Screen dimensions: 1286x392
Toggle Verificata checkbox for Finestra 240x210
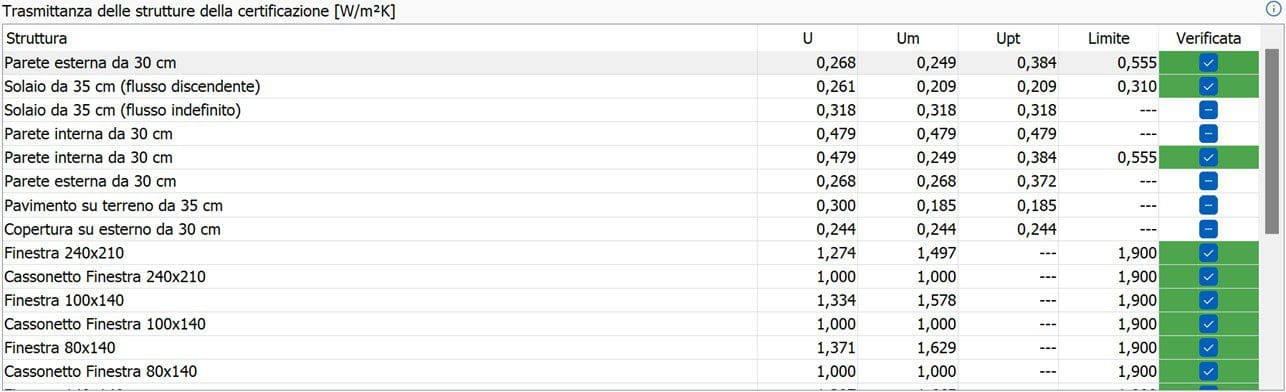point(1208,253)
